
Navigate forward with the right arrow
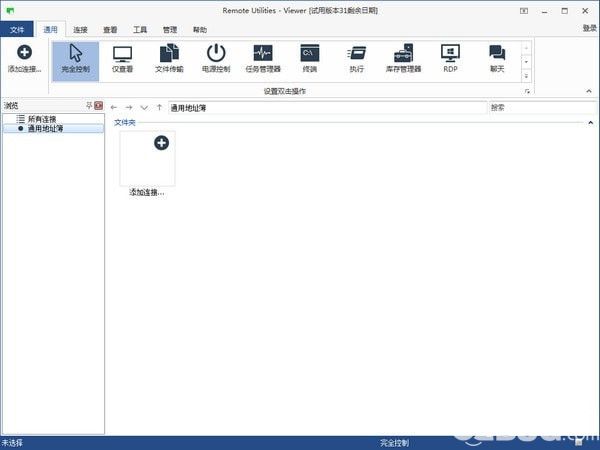click(x=129, y=108)
